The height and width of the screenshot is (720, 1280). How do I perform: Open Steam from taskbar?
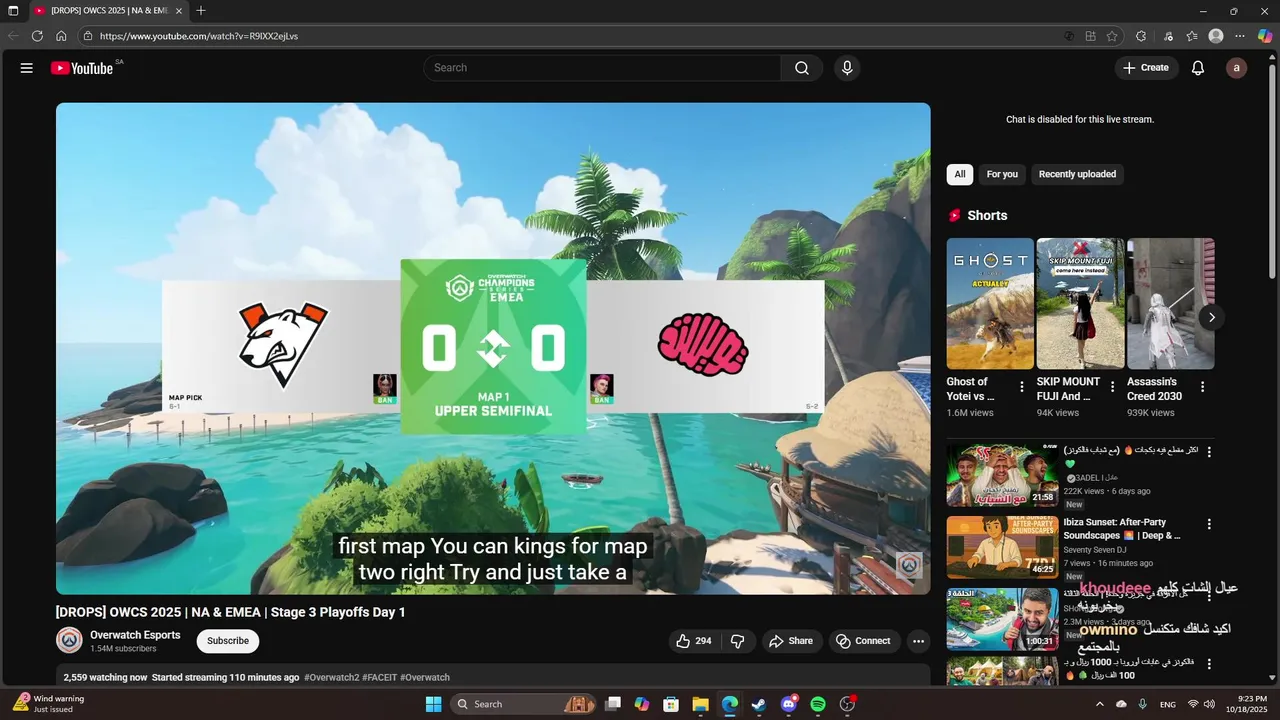[759, 704]
